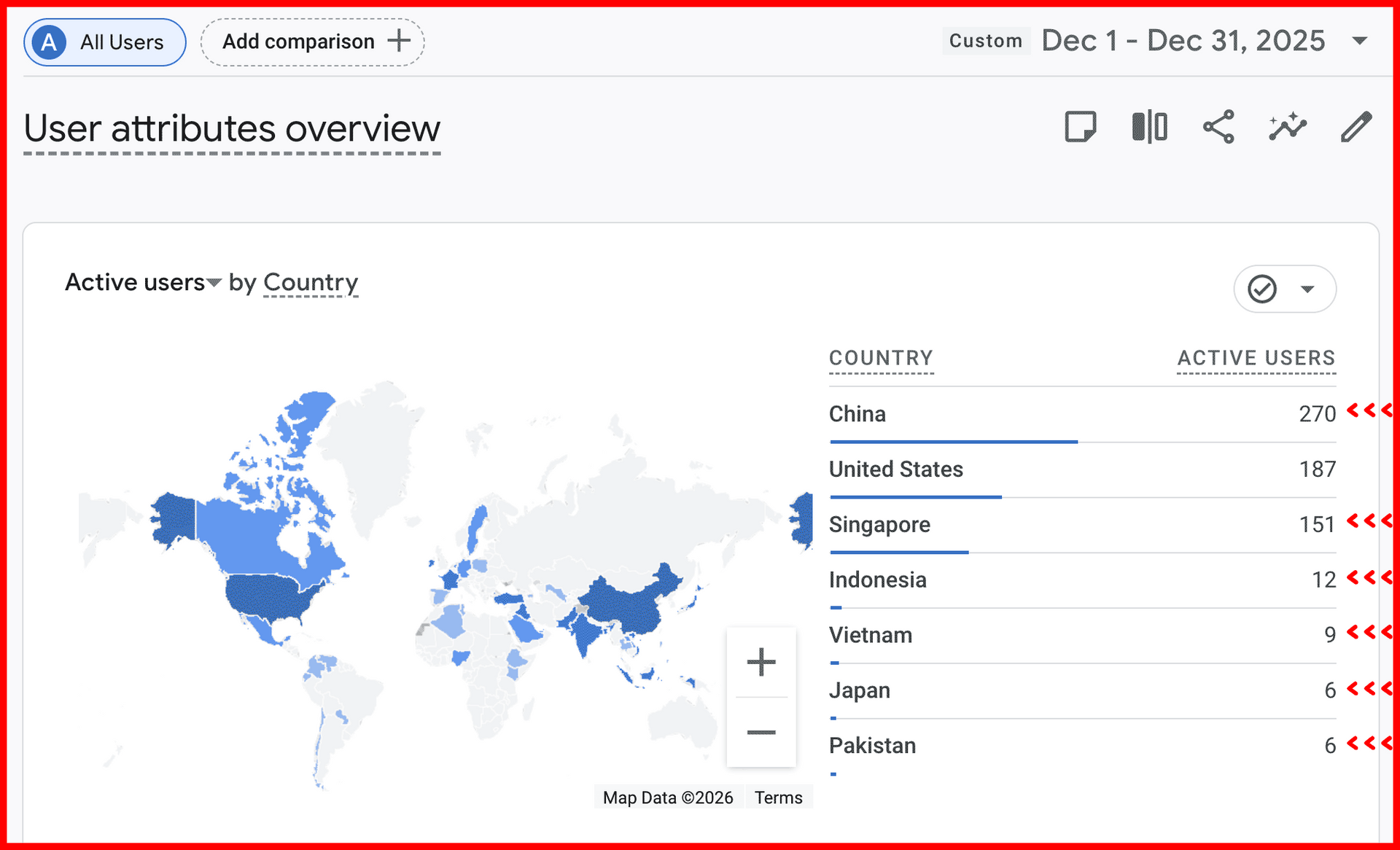Image resolution: width=1400 pixels, height=850 pixels.
Task: Zoom in the map with plus
Action: [761, 662]
